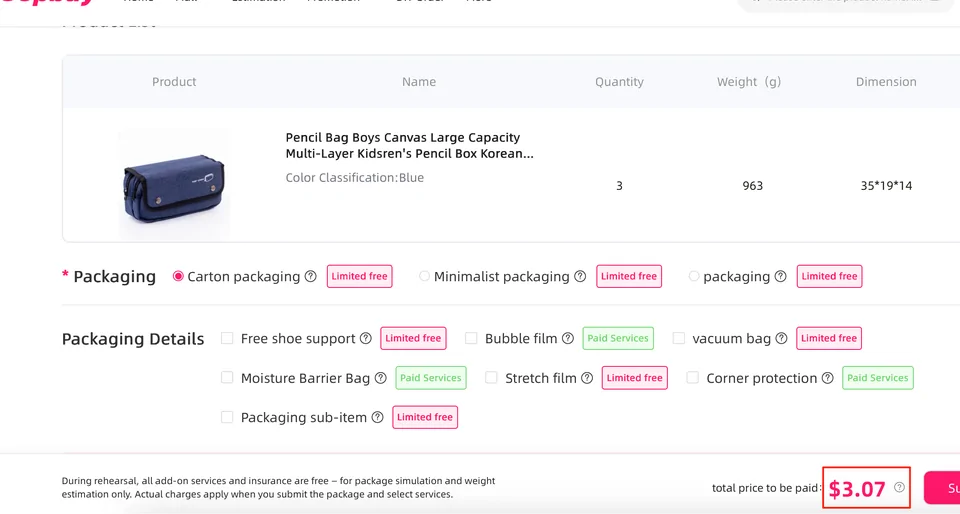The height and width of the screenshot is (514, 960).
Task: Click the Weight (g) column header
Action: tap(749, 82)
